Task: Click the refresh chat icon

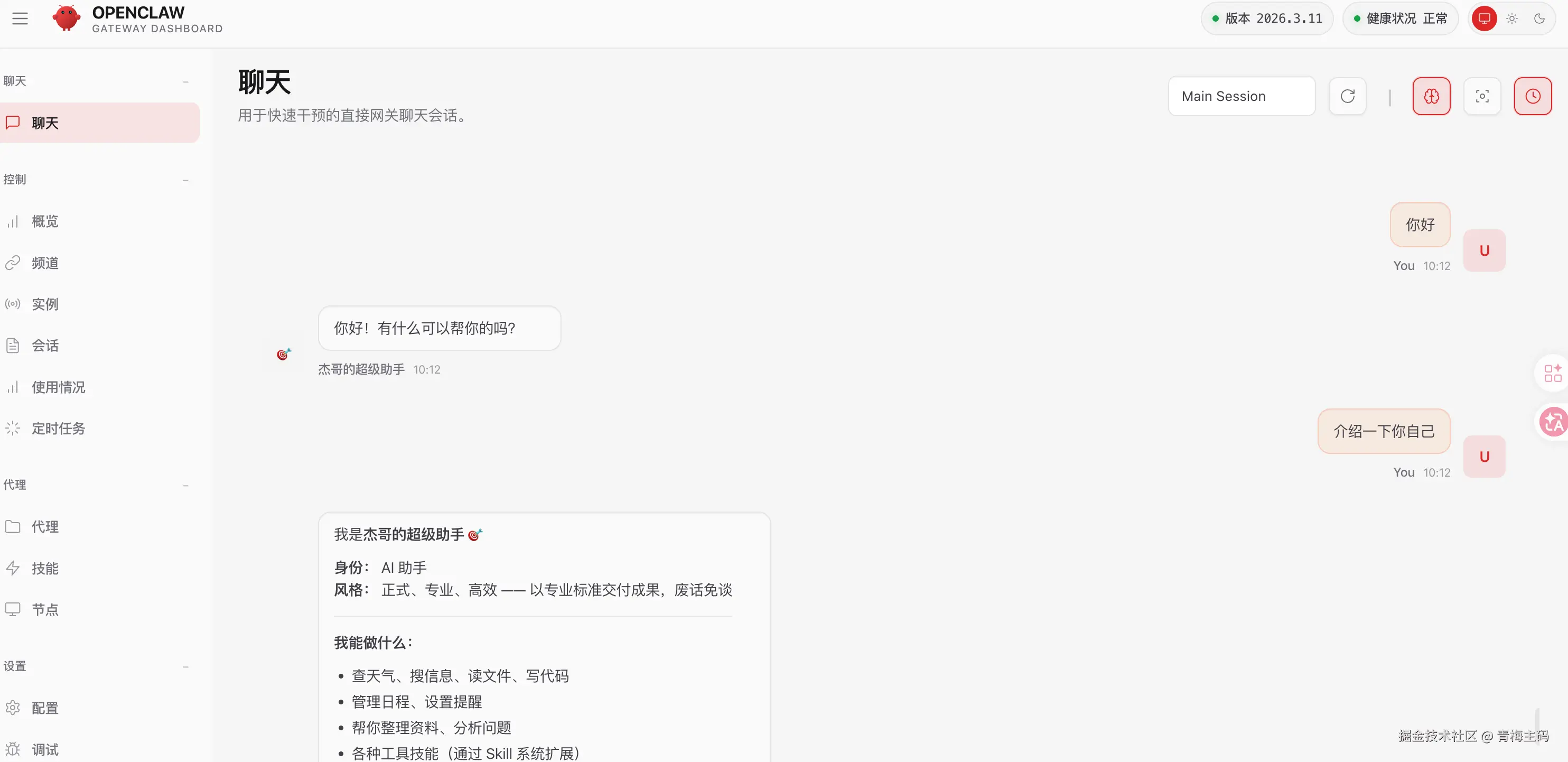Action: [1347, 96]
